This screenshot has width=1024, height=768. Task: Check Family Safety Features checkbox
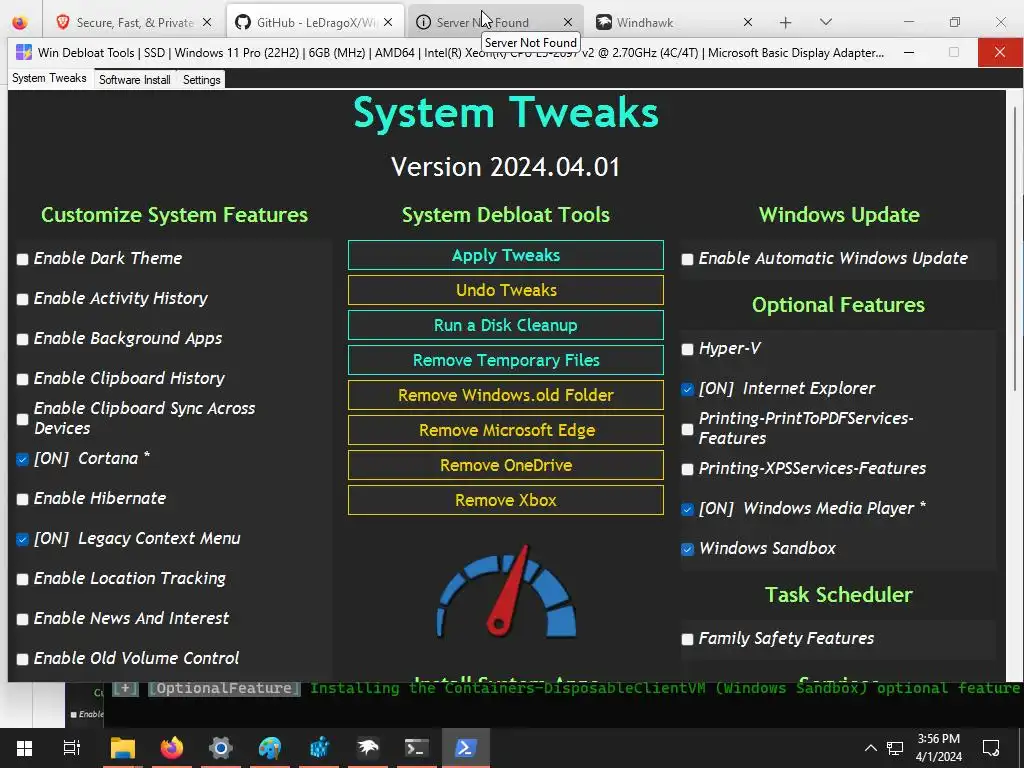tap(687, 639)
